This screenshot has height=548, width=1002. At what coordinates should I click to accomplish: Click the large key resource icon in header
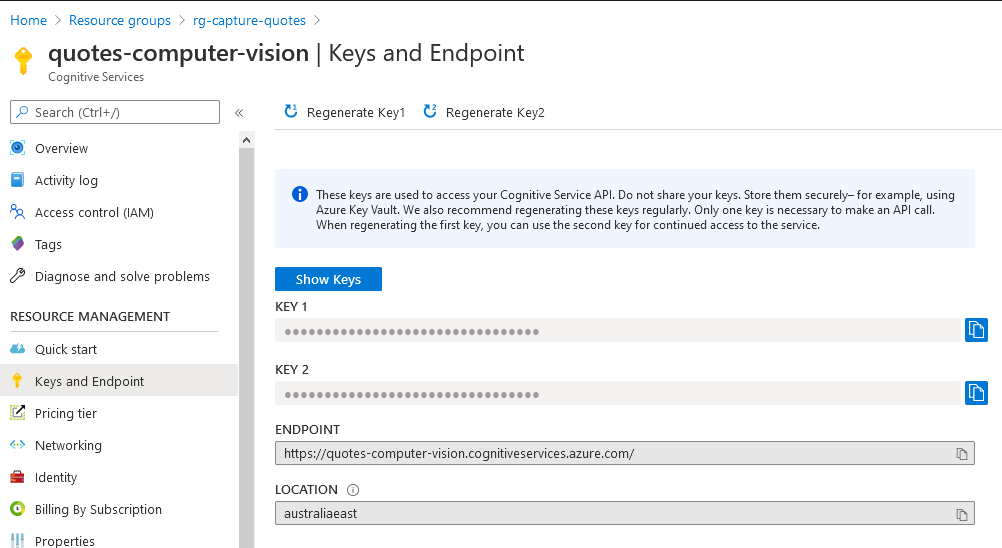tap(23, 61)
